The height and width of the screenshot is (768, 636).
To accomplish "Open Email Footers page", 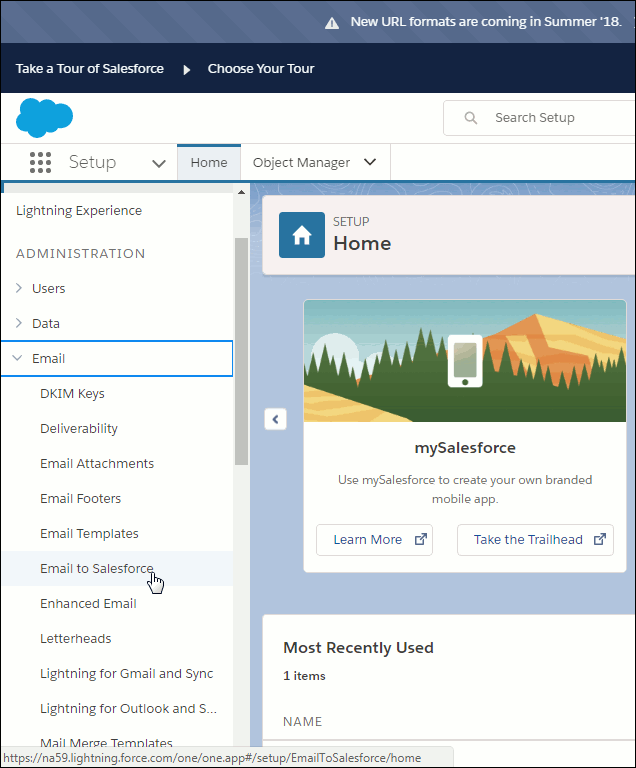I will coord(80,498).
